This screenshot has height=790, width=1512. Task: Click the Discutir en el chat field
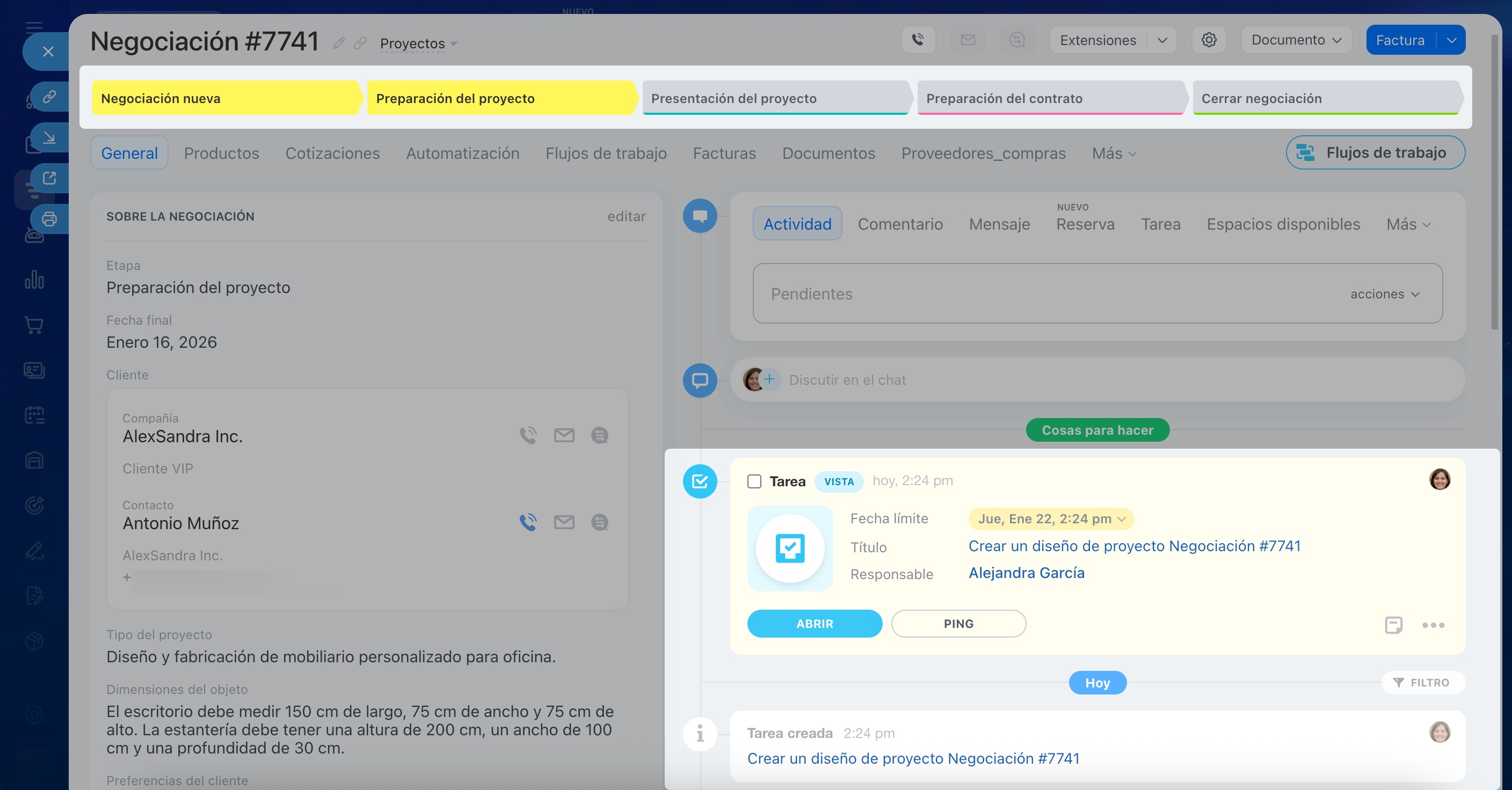coord(847,380)
